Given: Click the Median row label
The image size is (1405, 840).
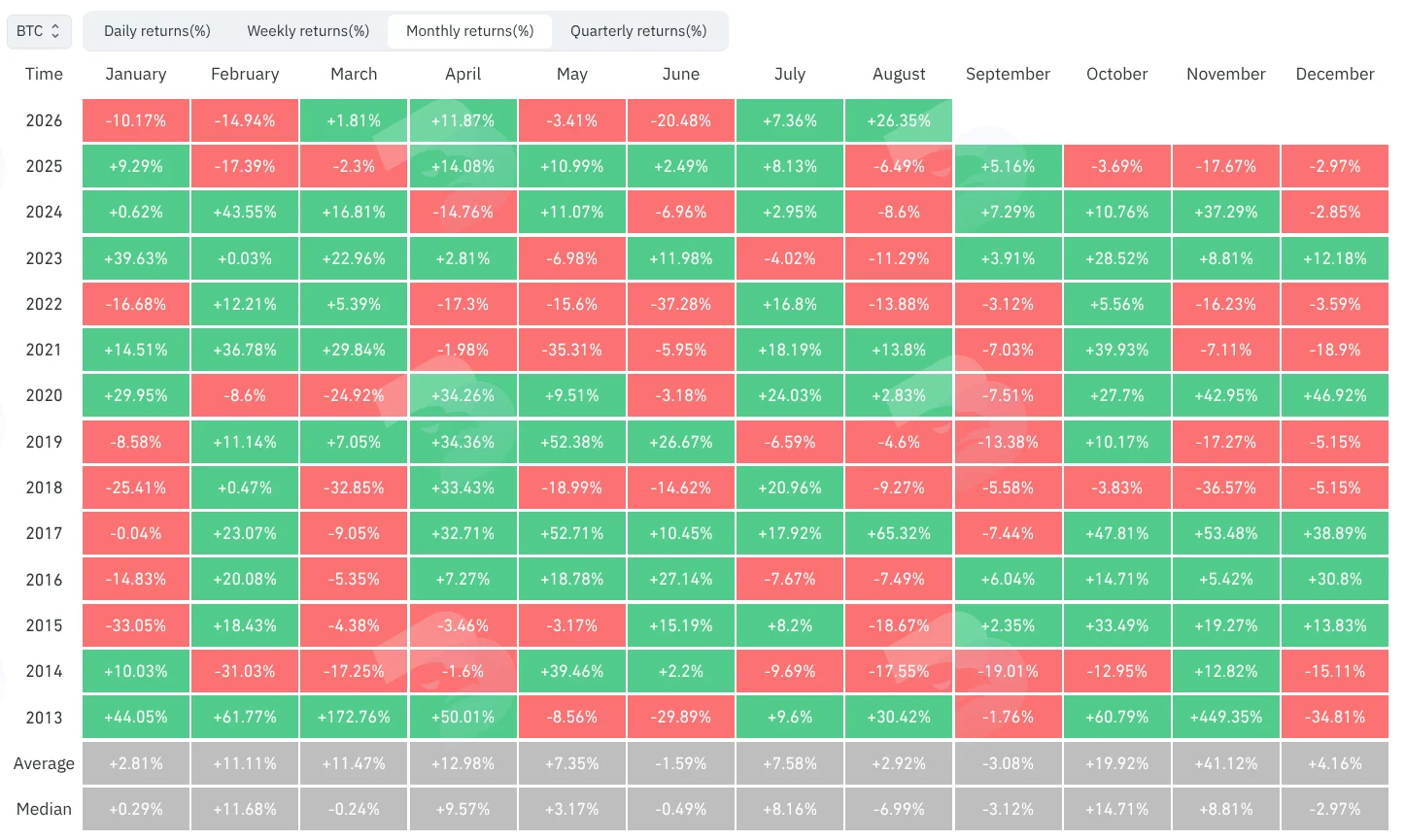Looking at the screenshot, I should pyautogui.click(x=44, y=809).
